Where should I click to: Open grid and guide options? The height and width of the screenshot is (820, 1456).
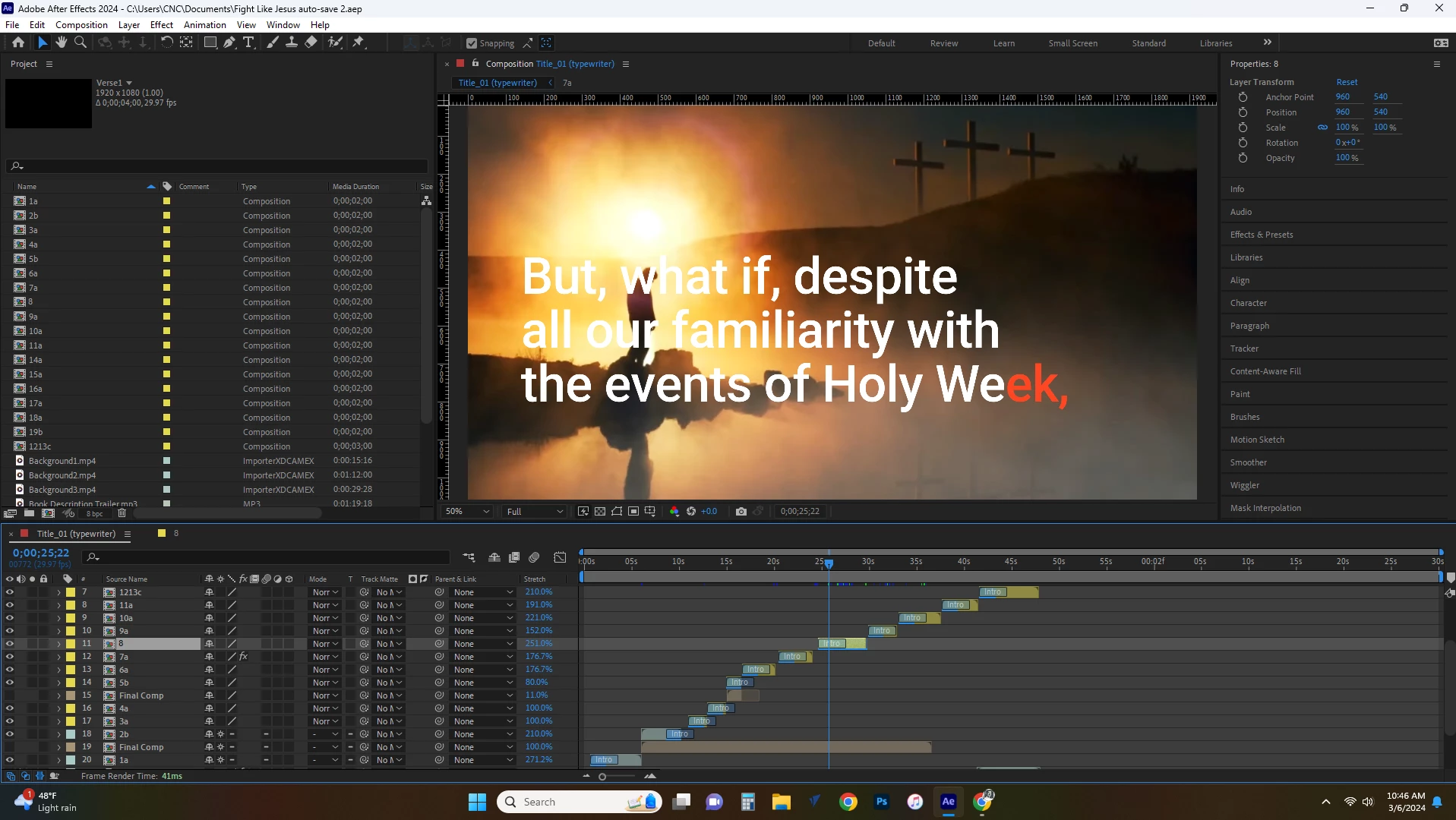click(650, 511)
